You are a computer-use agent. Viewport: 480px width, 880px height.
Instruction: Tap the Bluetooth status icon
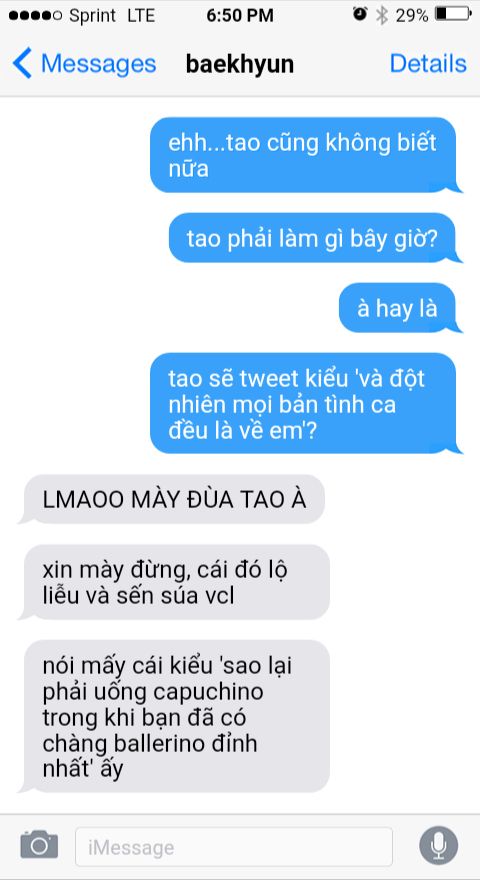tap(382, 15)
